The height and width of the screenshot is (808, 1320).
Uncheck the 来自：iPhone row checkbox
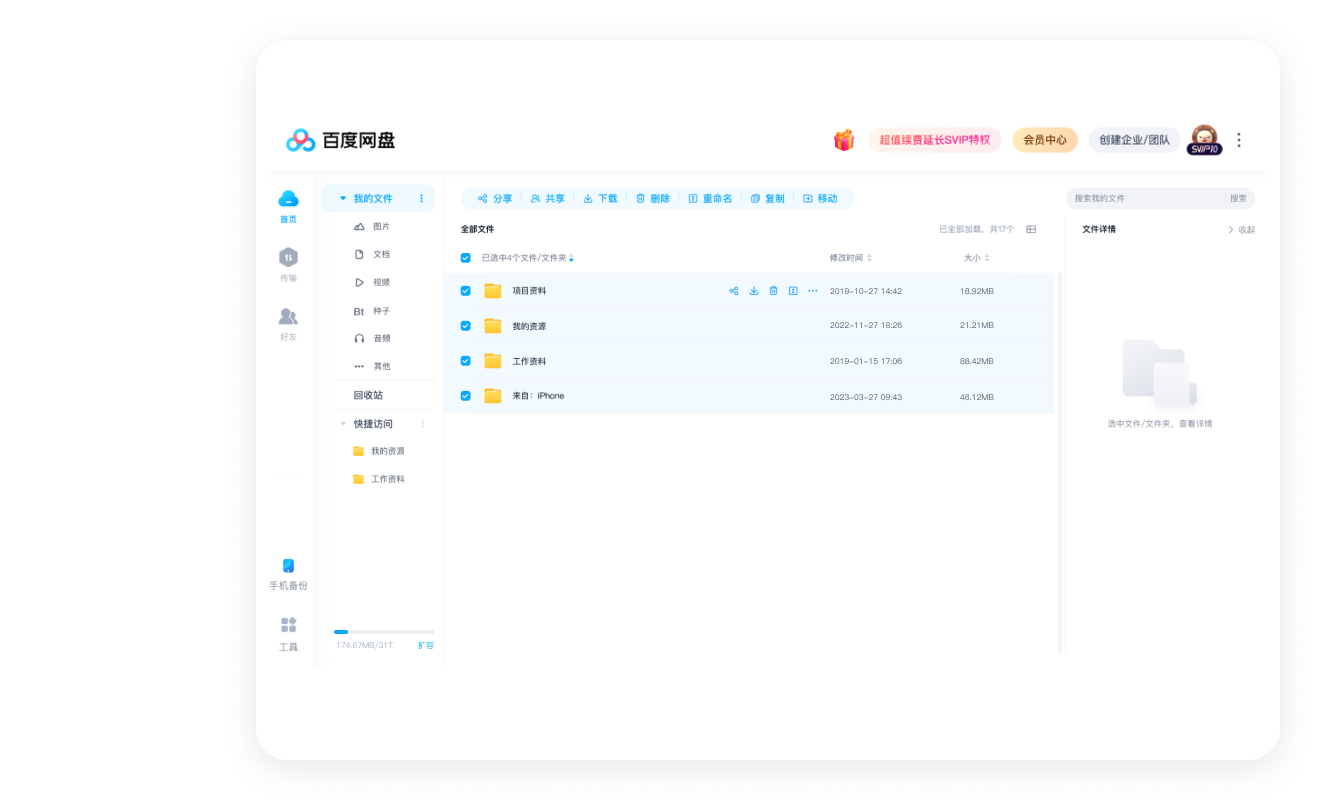pyautogui.click(x=465, y=396)
